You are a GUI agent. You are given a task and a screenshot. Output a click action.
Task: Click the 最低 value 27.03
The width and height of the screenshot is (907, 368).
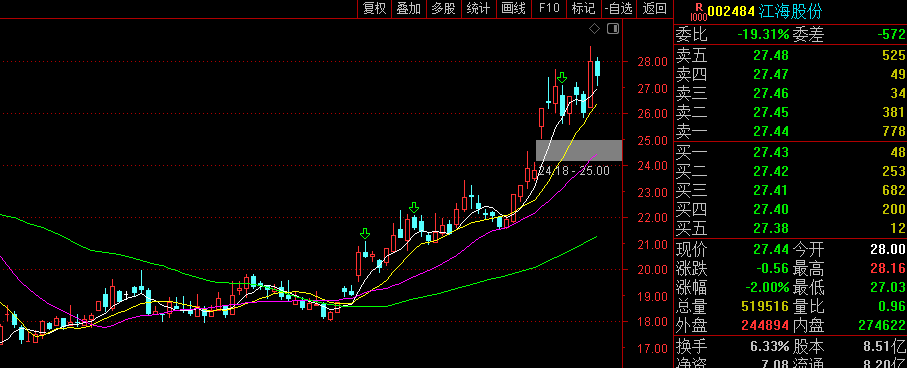point(888,288)
